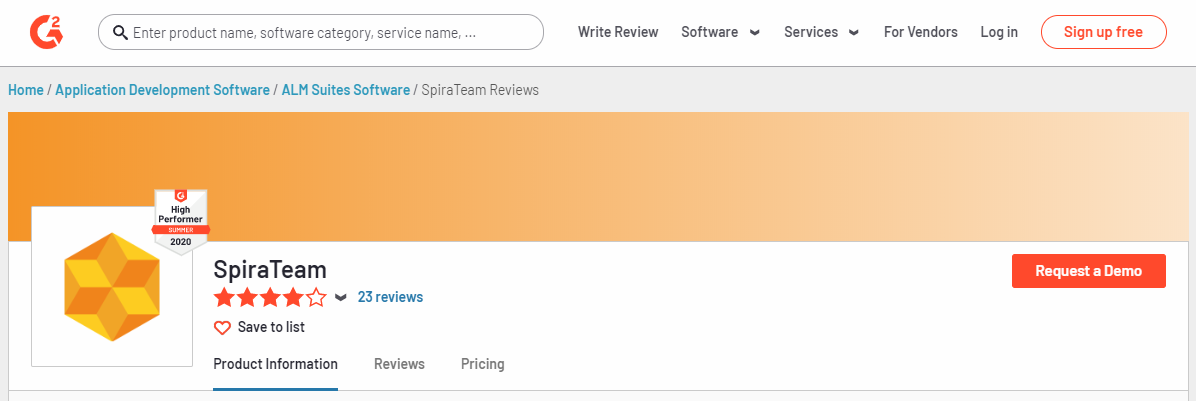The width and height of the screenshot is (1196, 401).
Task: Switch to the Reviews tab
Action: click(x=399, y=364)
